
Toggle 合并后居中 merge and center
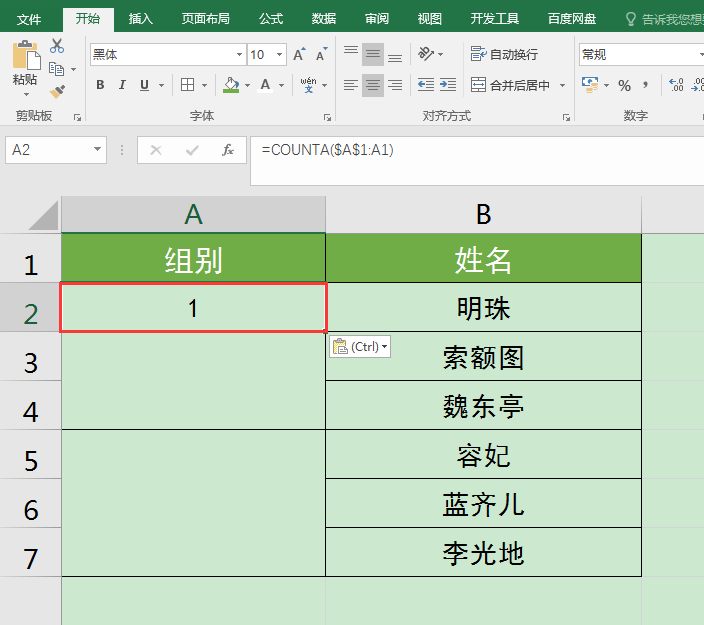coord(510,85)
